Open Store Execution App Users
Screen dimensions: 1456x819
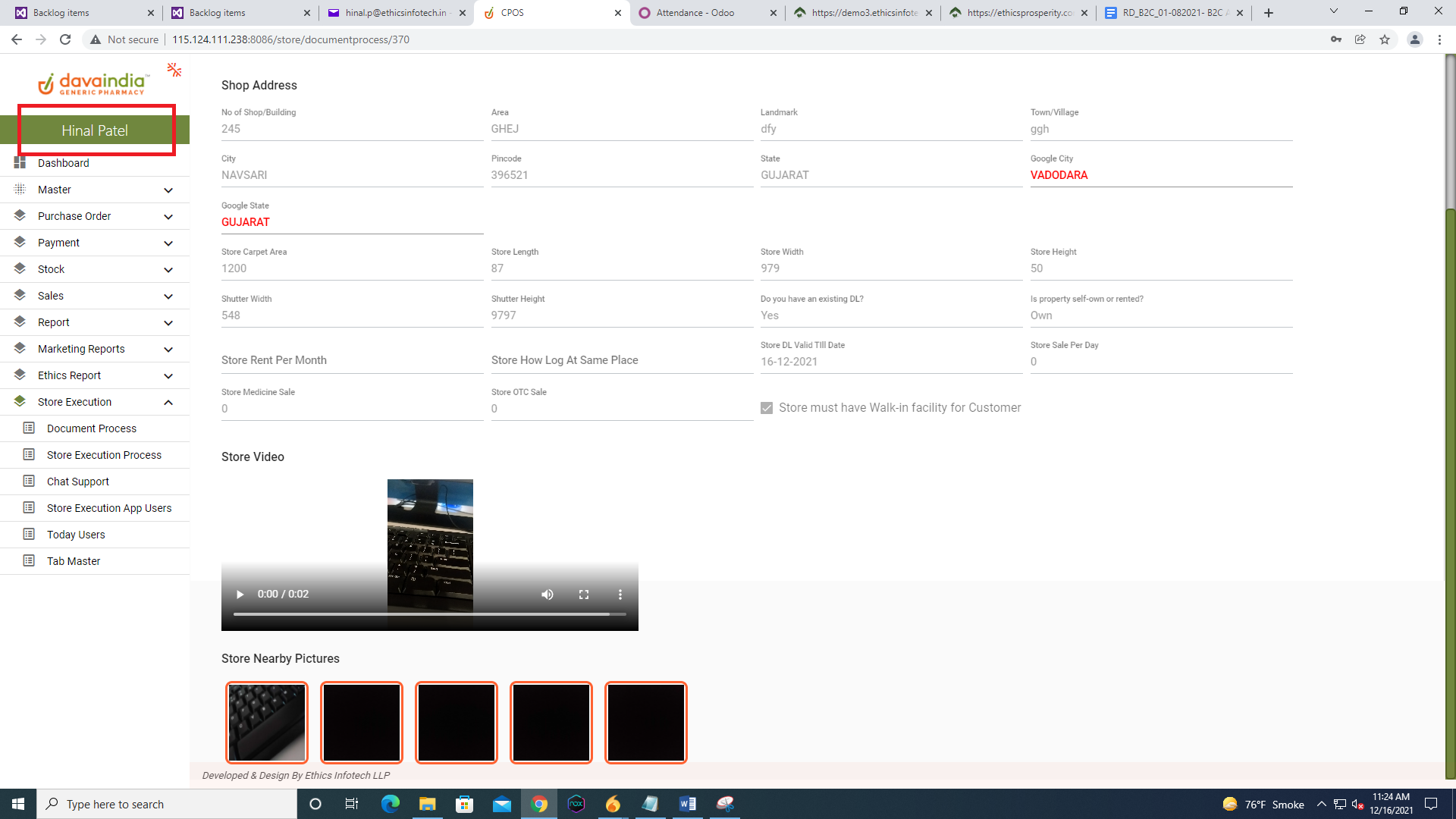click(109, 508)
